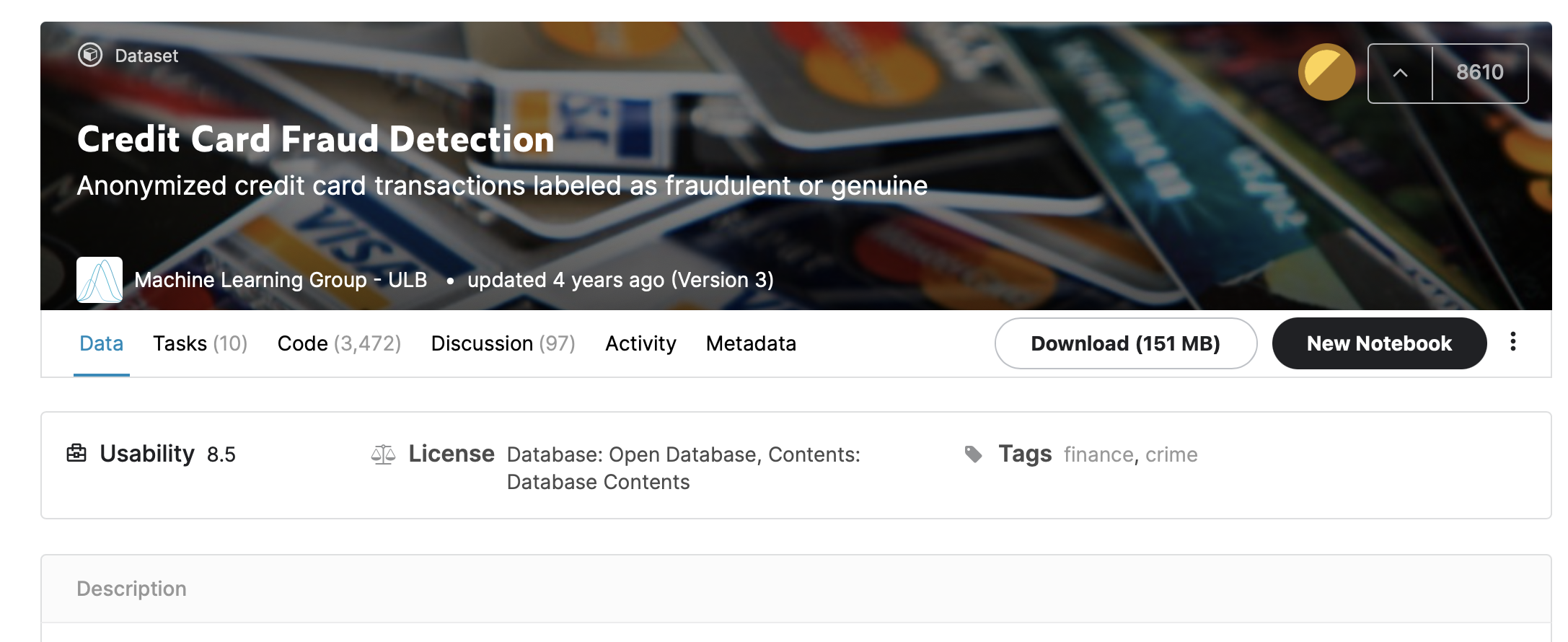Select the Activity tab
Viewport: 1568px width, 642px height.
[640, 343]
